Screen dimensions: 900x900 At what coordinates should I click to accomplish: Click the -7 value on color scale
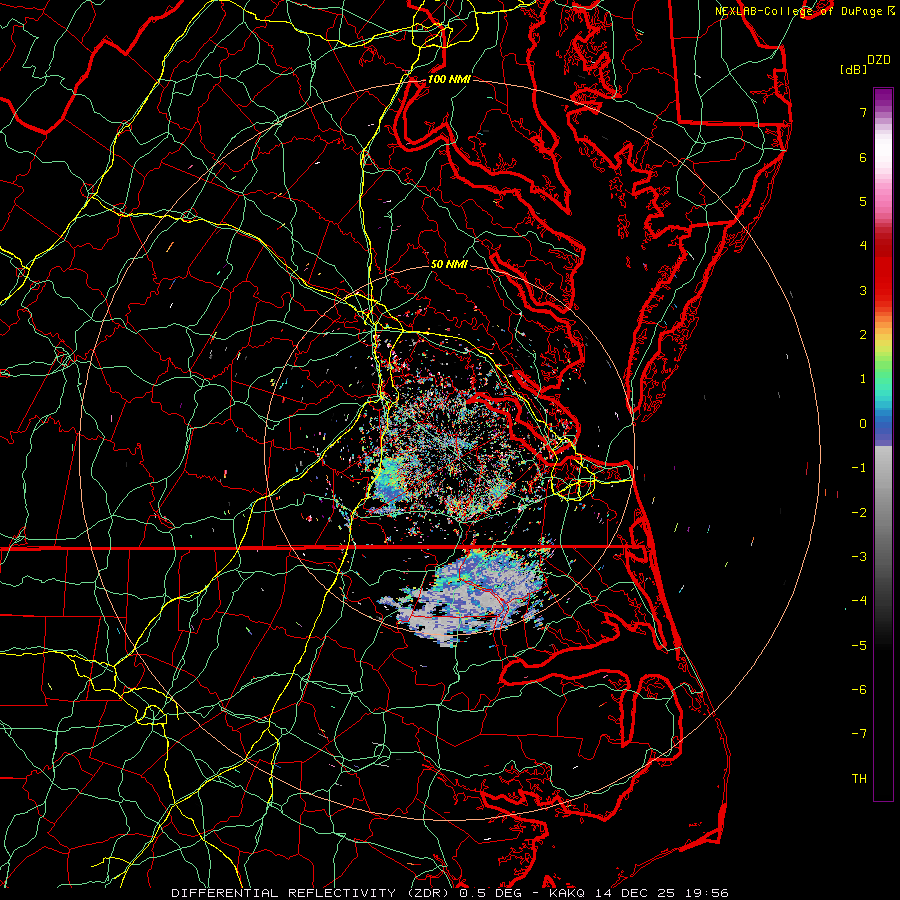pos(859,734)
